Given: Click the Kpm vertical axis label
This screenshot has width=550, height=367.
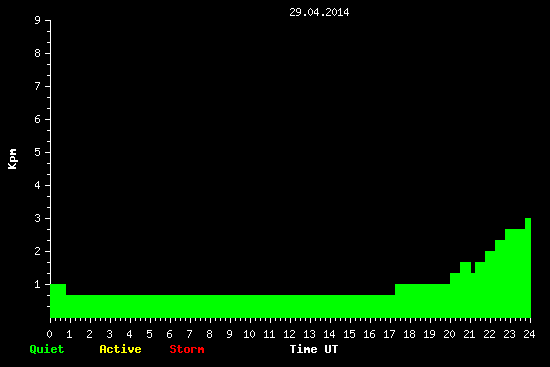Looking at the screenshot, I should 13,159.
